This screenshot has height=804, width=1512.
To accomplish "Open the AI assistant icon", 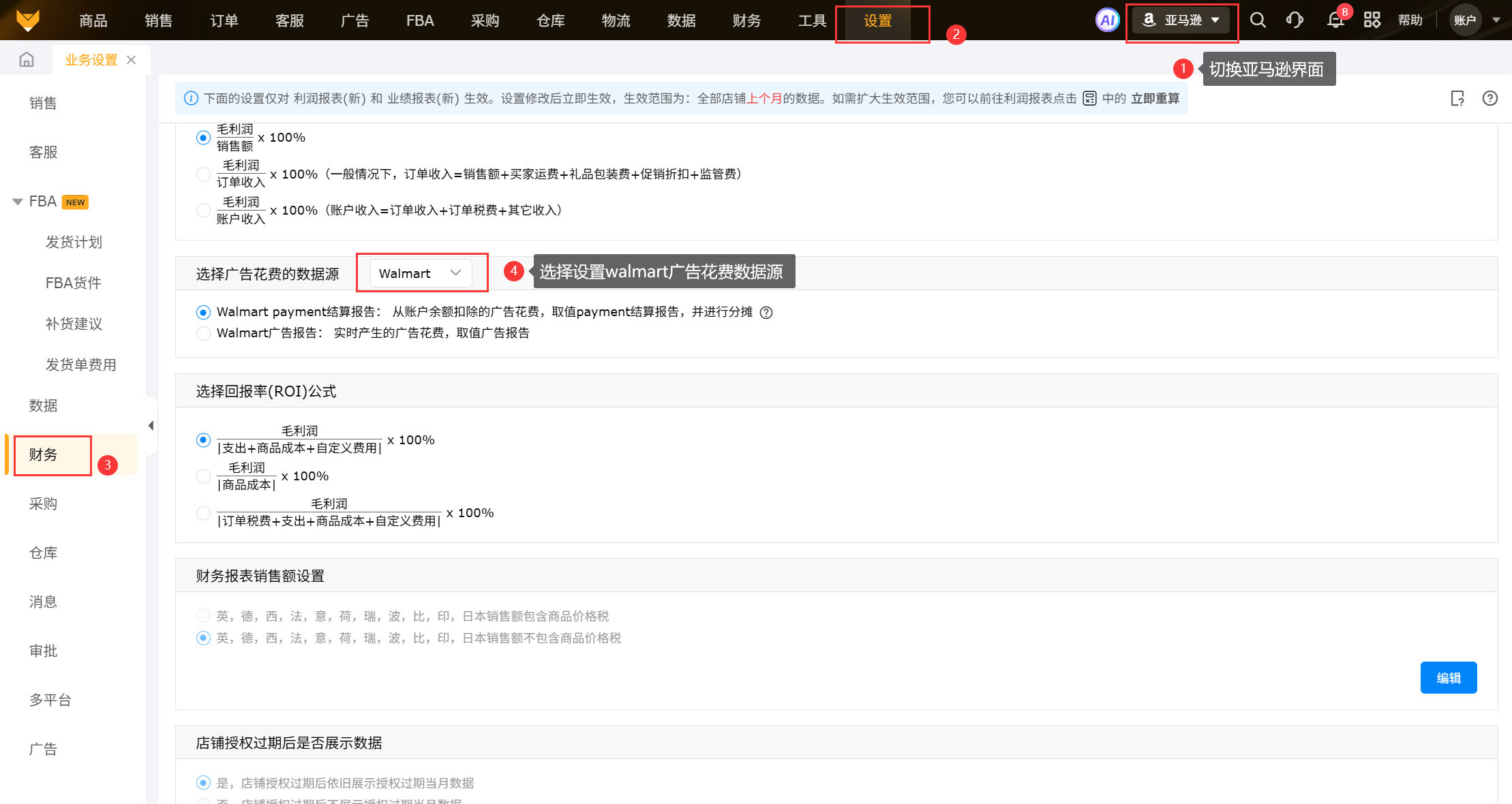I will pos(1107,20).
